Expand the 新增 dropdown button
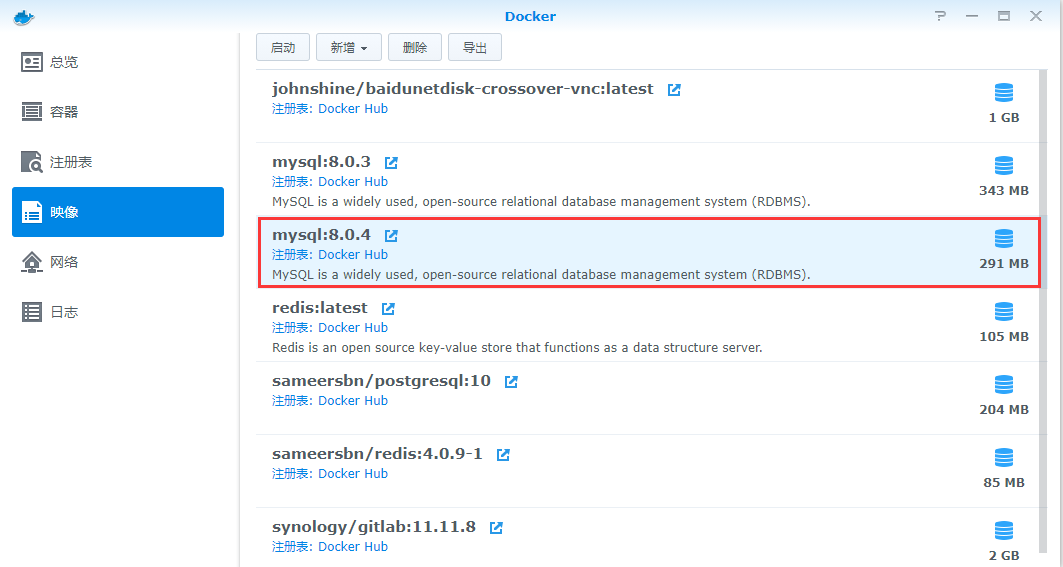 pos(348,47)
